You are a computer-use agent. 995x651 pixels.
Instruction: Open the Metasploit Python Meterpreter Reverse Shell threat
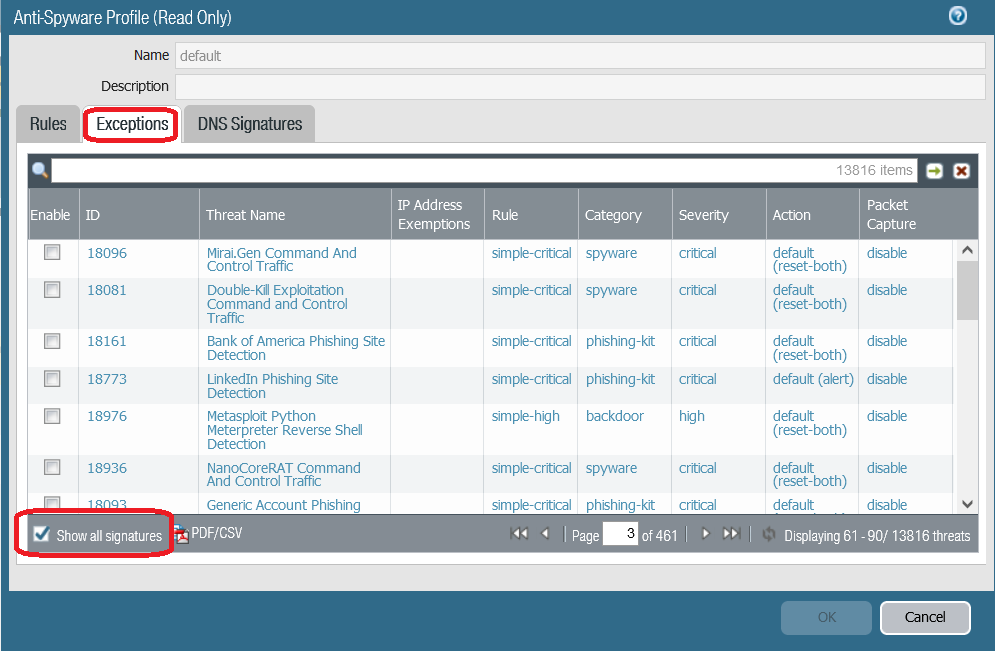(284, 430)
